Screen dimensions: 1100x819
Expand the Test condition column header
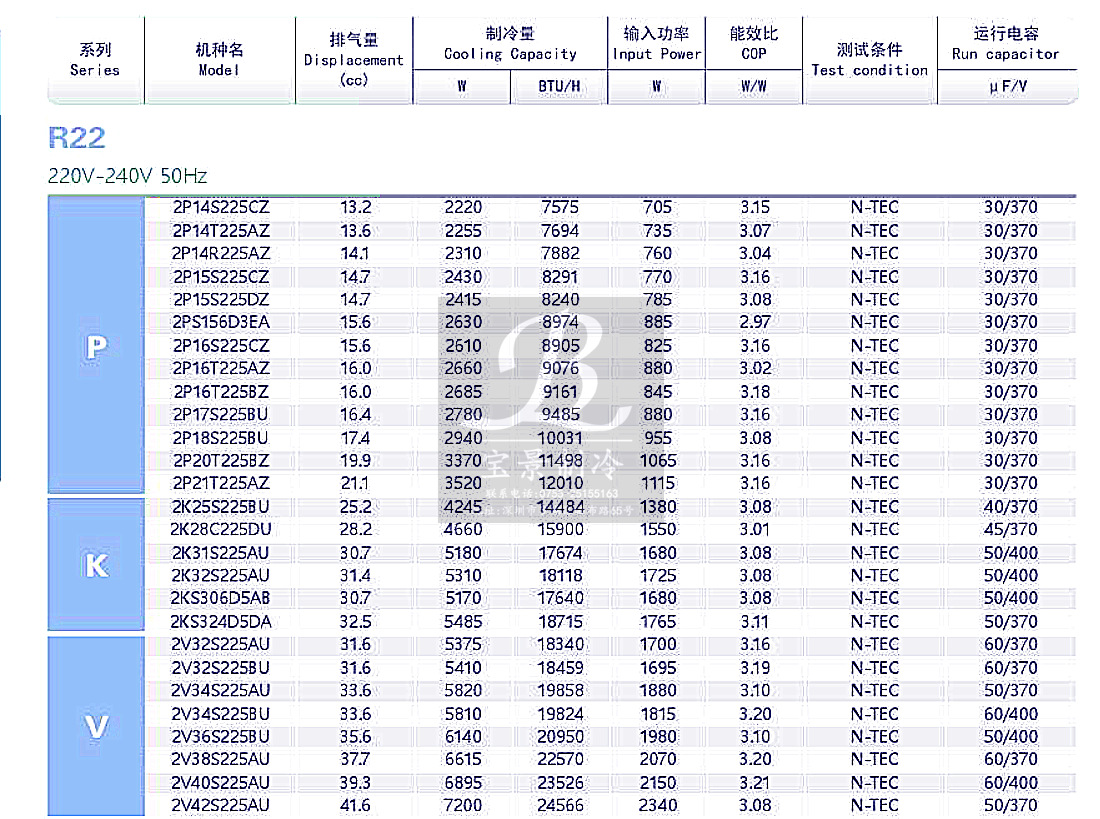(869, 57)
